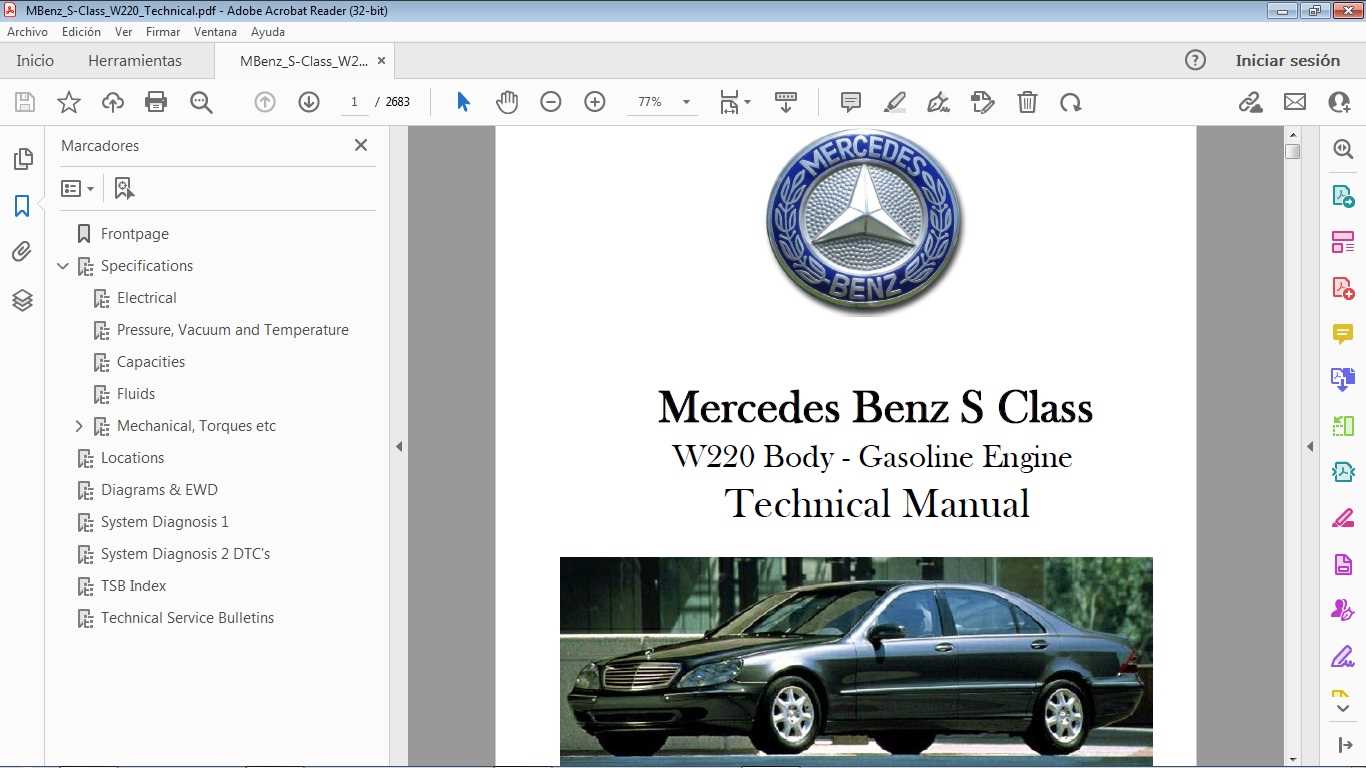This screenshot has height=768, width=1366.
Task: Print the document
Action: (x=156, y=102)
